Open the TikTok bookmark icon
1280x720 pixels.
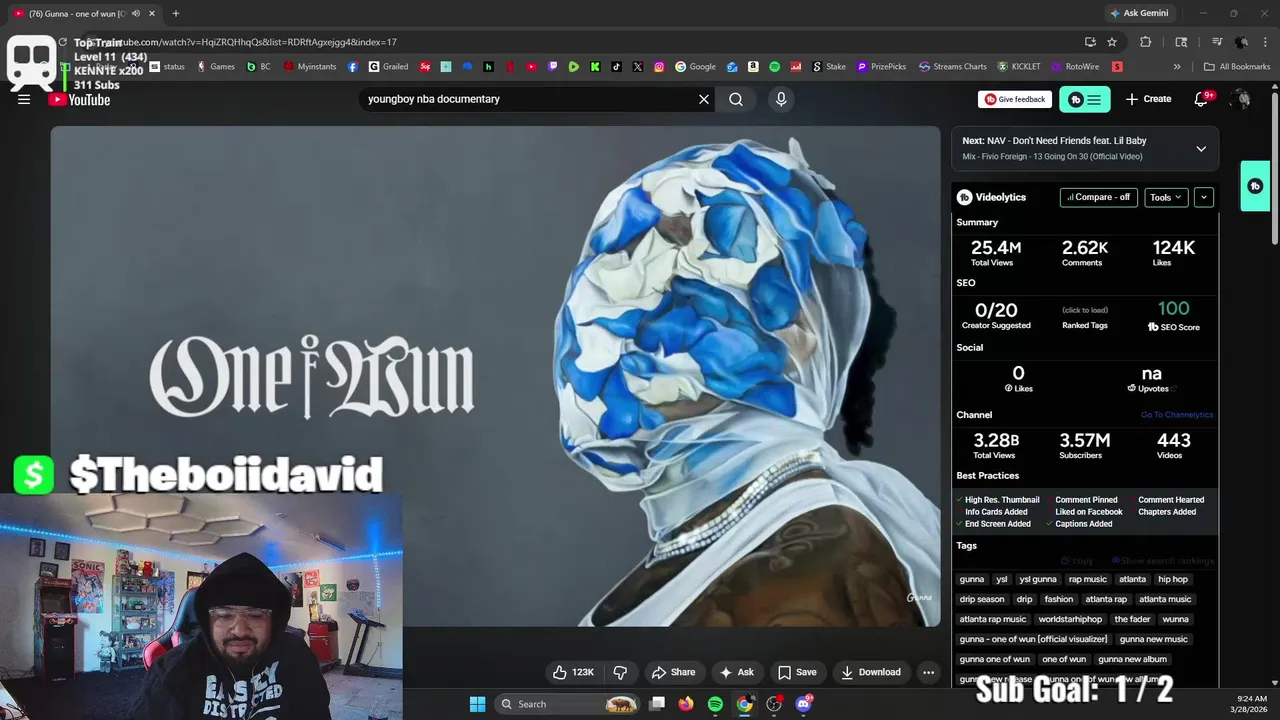coord(616,67)
